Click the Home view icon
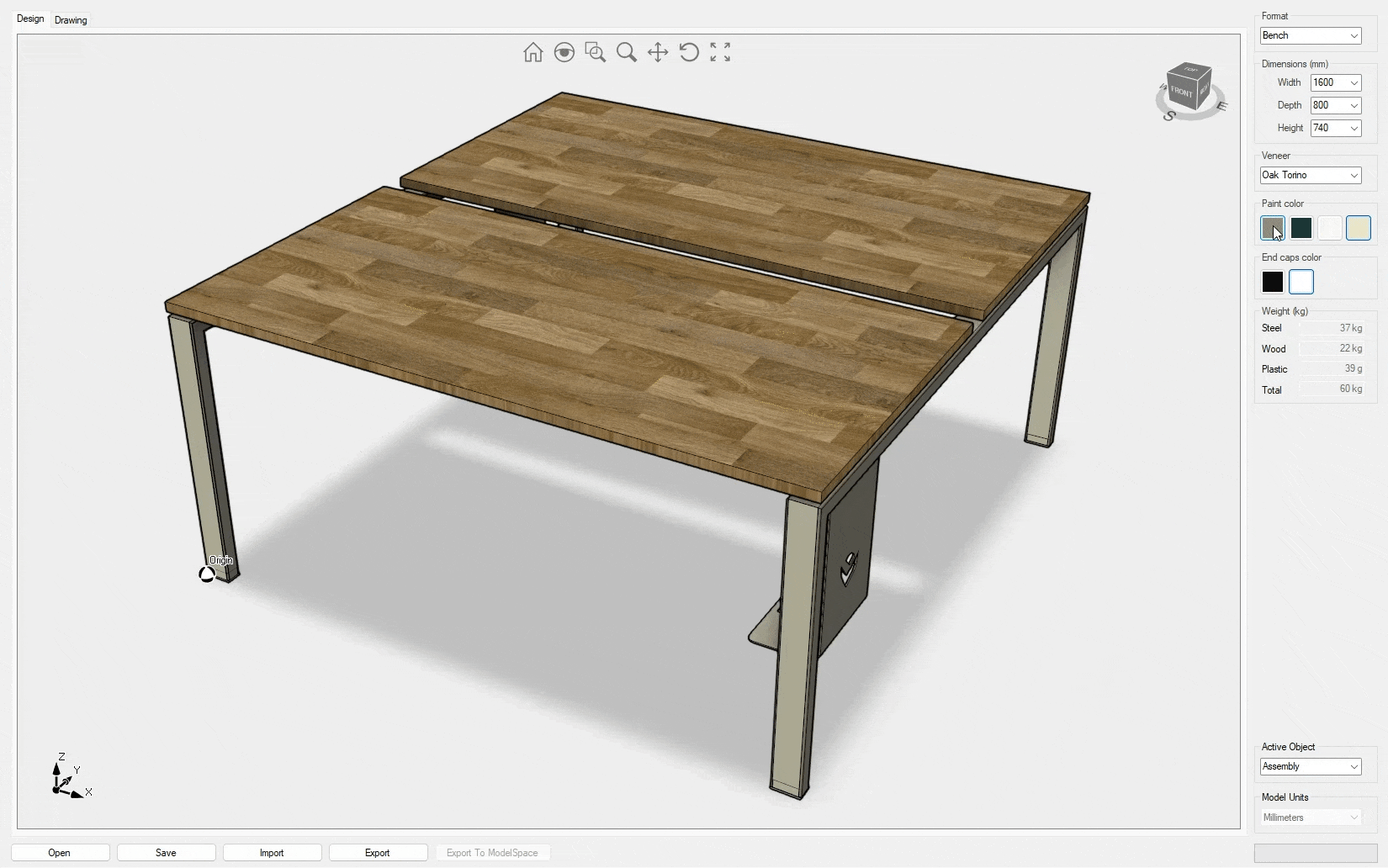 click(x=532, y=52)
